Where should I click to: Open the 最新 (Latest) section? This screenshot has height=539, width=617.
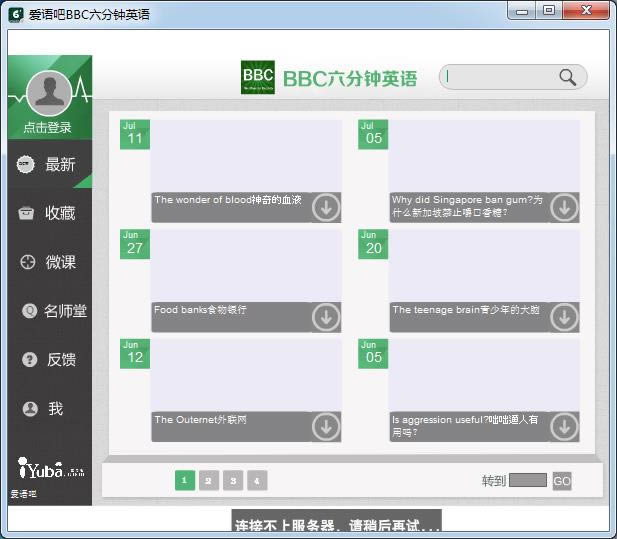[49, 165]
